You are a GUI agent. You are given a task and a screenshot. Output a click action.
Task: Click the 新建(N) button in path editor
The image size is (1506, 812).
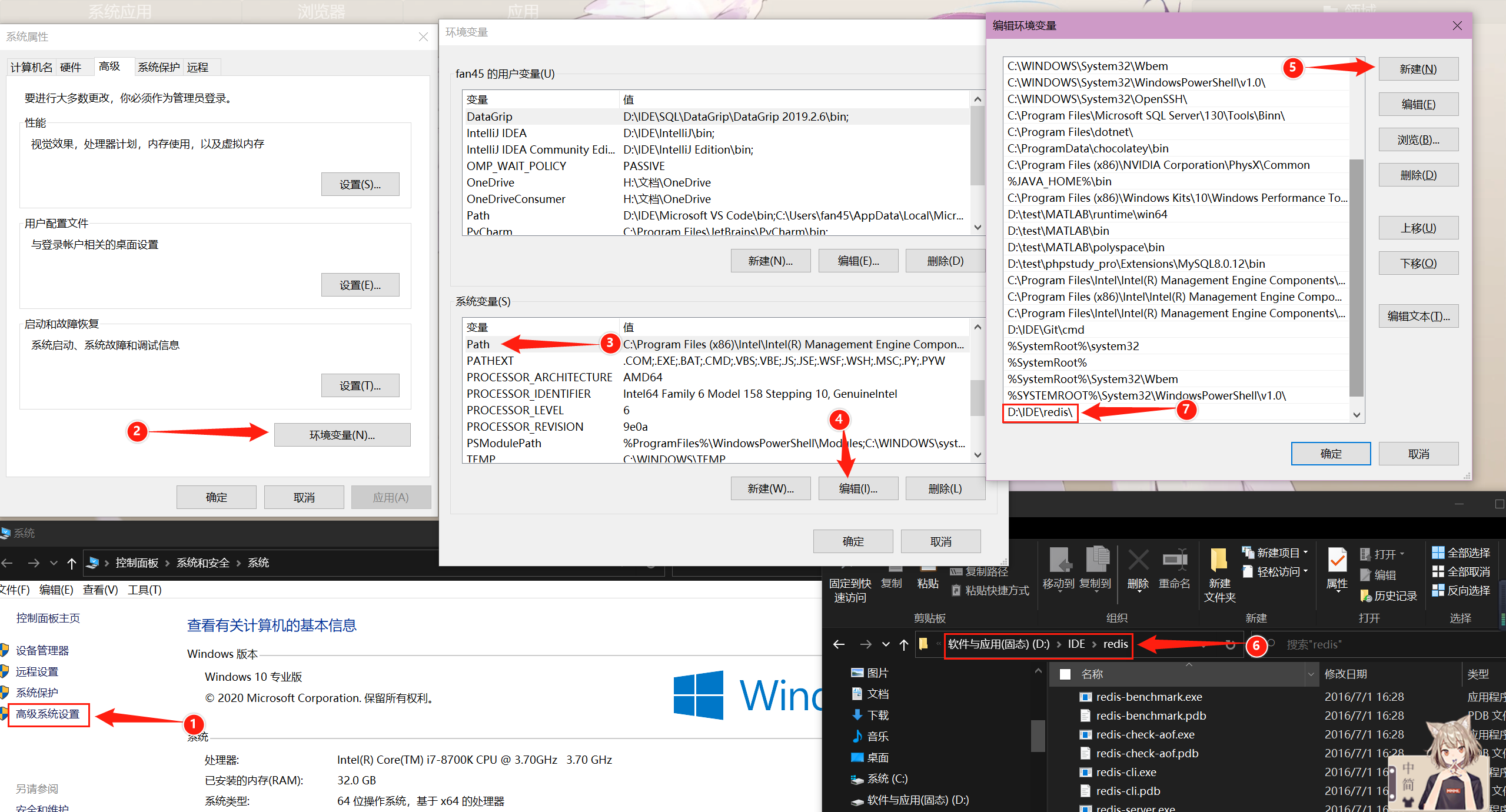tap(1418, 69)
